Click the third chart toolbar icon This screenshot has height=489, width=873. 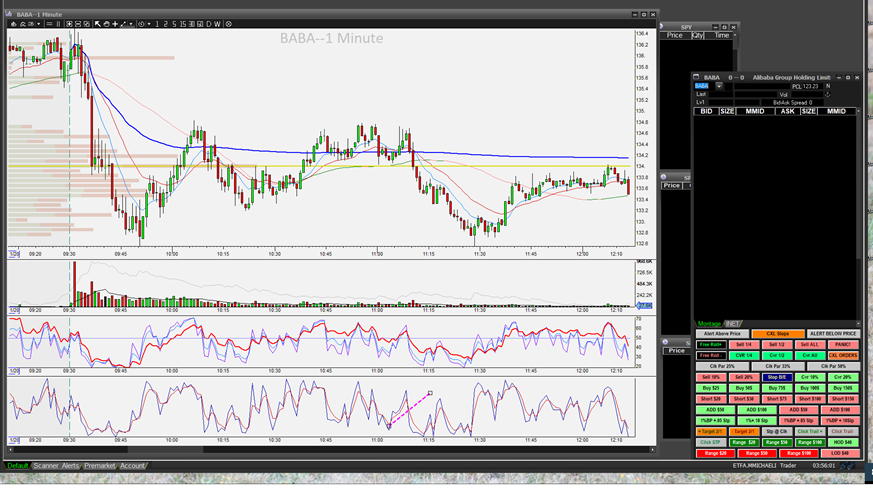(31, 24)
